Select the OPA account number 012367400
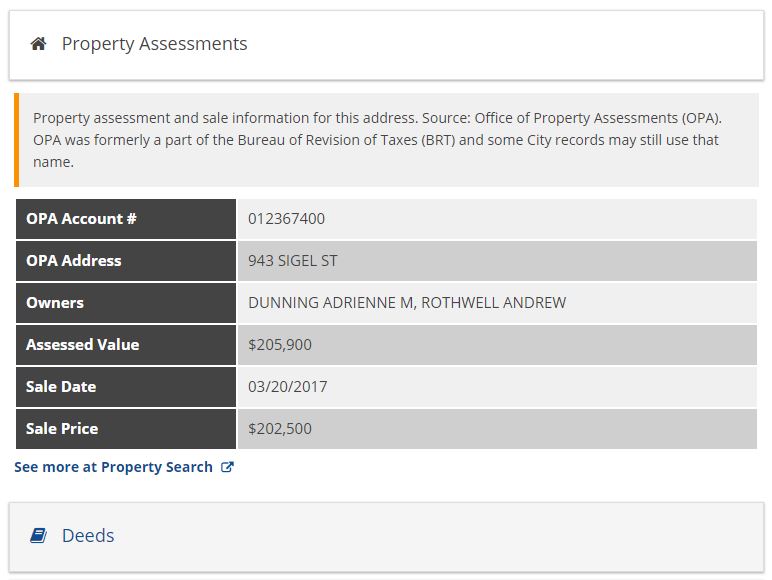Viewport: 772px width, 580px height. click(x=287, y=219)
